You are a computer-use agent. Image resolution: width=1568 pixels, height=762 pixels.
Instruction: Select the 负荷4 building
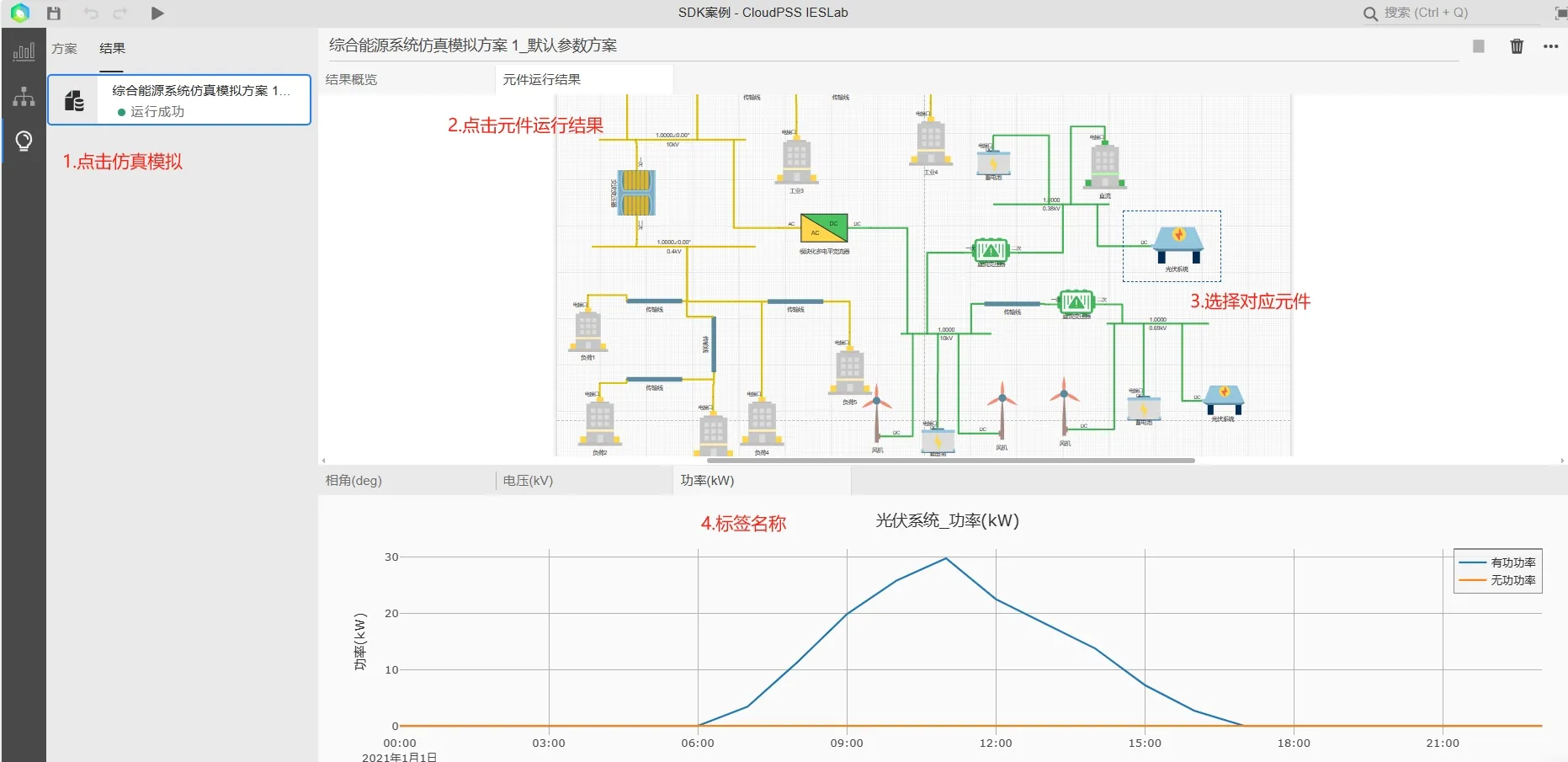762,423
